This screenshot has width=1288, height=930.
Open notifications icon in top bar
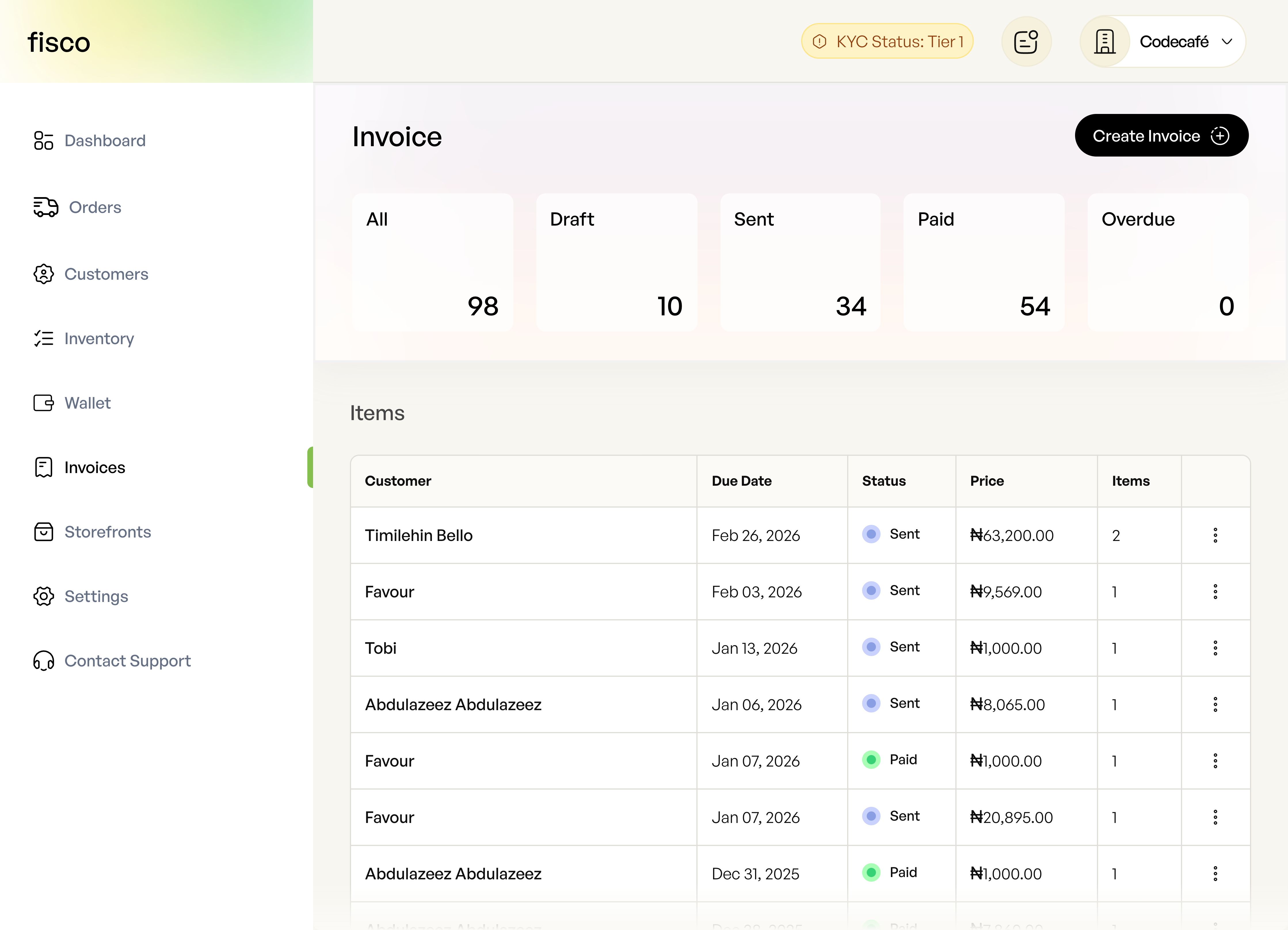(1026, 41)
